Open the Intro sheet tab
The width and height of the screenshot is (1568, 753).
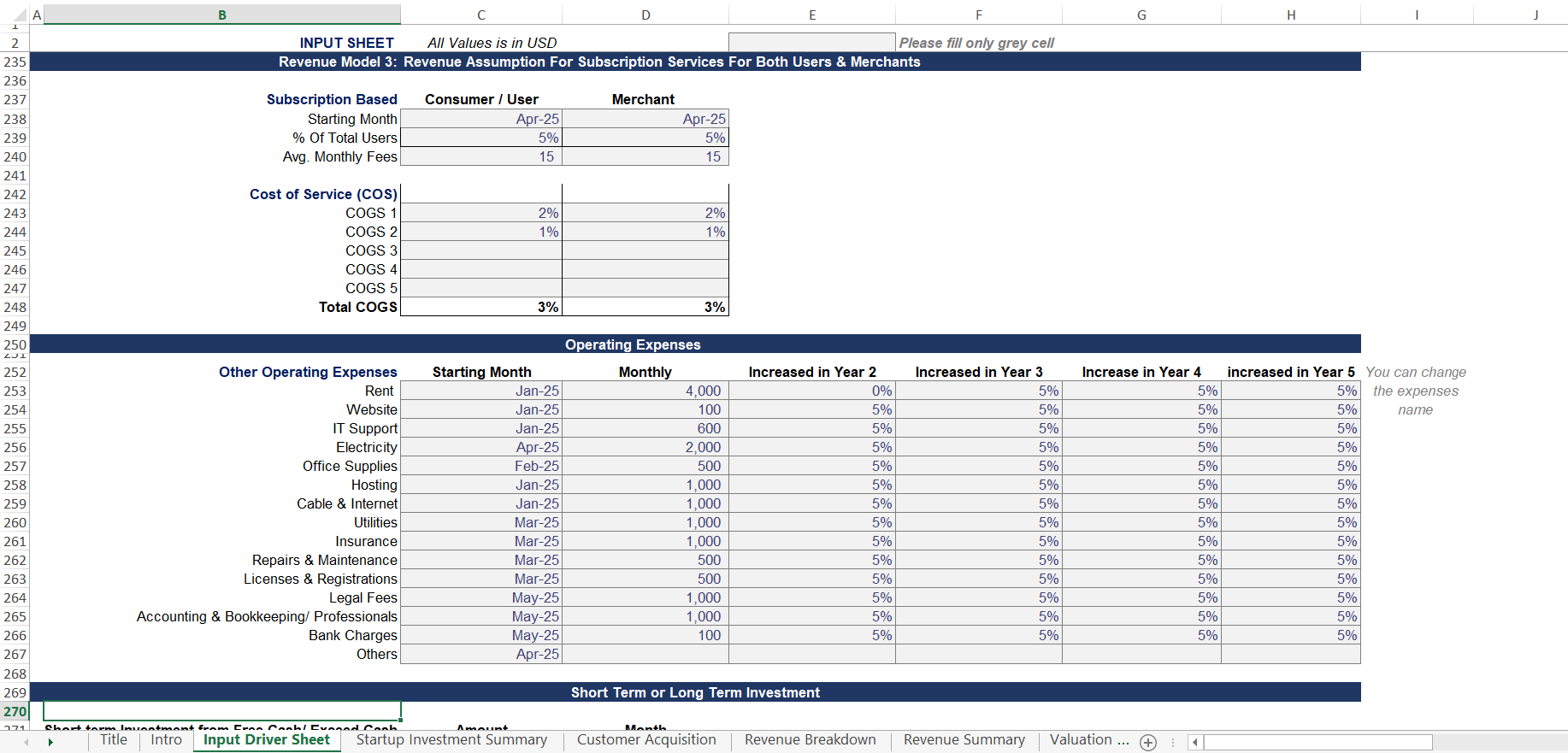click(x=167, y=740)
